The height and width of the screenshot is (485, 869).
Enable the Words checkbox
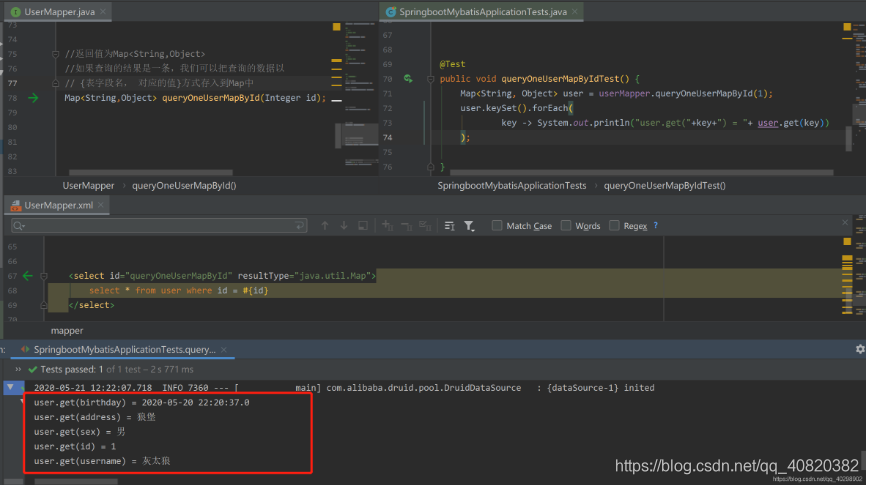566,226
